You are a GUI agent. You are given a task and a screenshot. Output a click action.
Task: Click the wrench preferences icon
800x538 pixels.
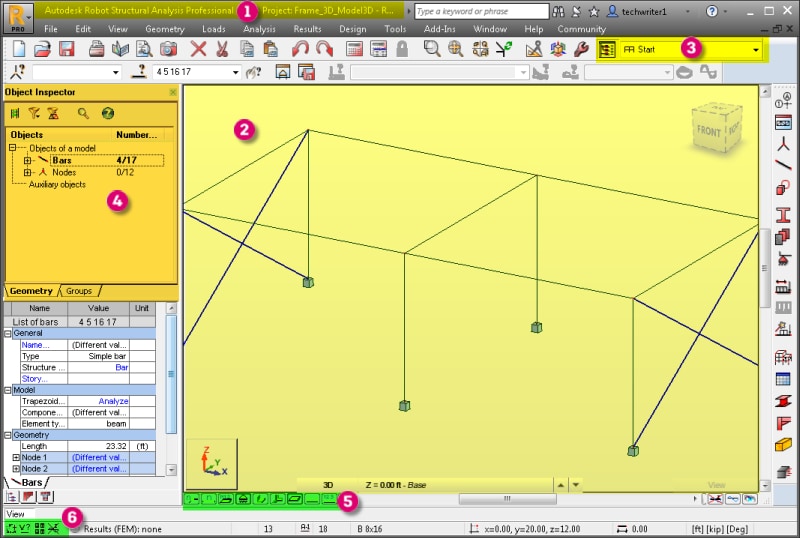(x=581, y=49)
